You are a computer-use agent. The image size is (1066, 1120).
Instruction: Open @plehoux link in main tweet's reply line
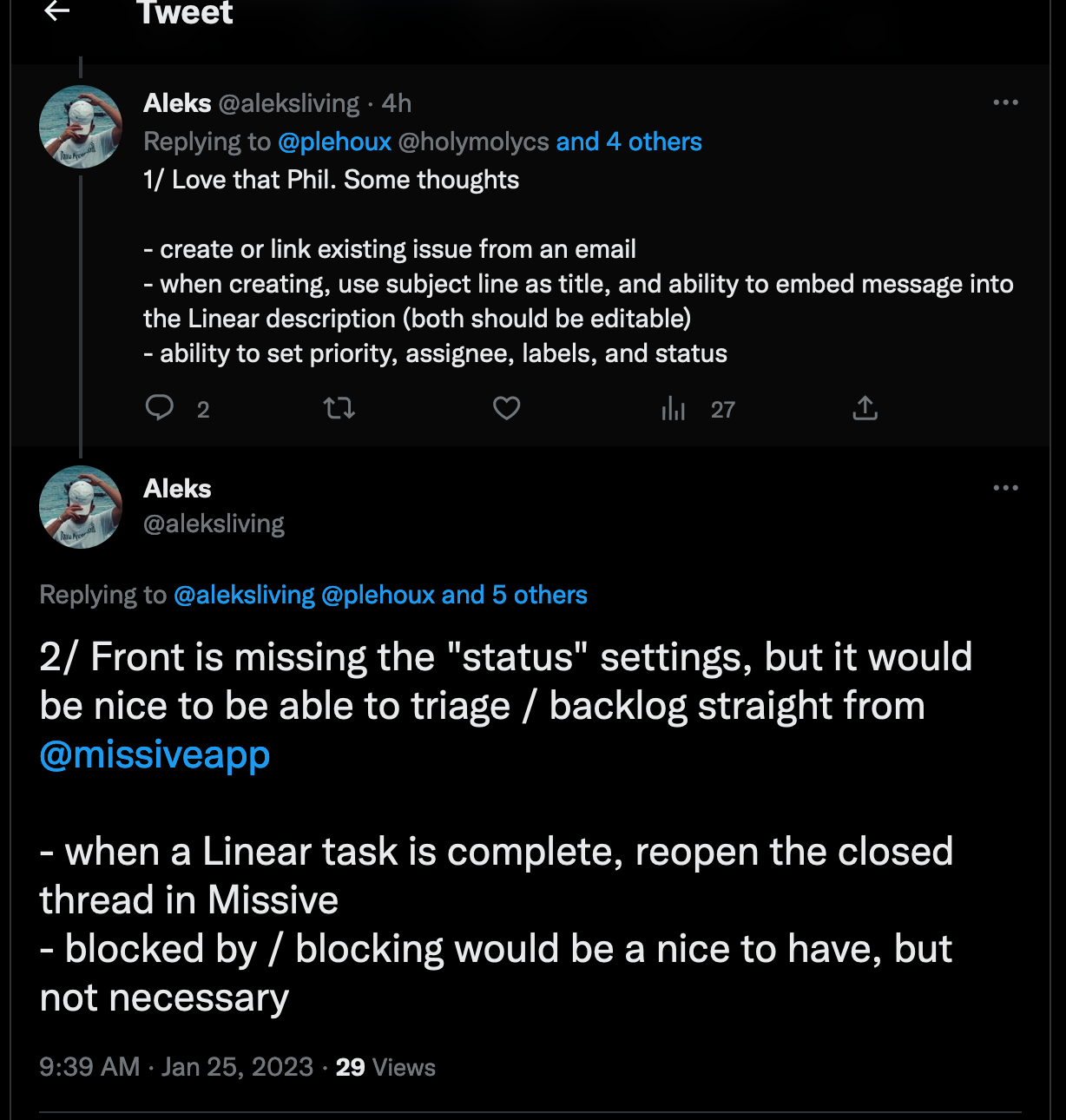(378, 595)
